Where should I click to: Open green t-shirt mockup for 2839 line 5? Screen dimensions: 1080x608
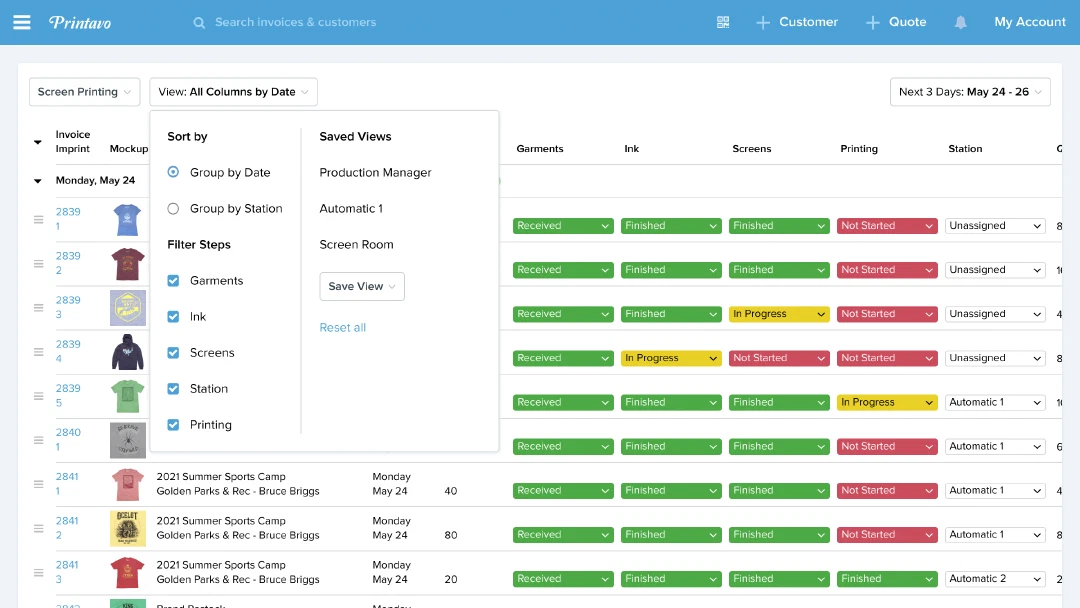click(x=127, y=396)
